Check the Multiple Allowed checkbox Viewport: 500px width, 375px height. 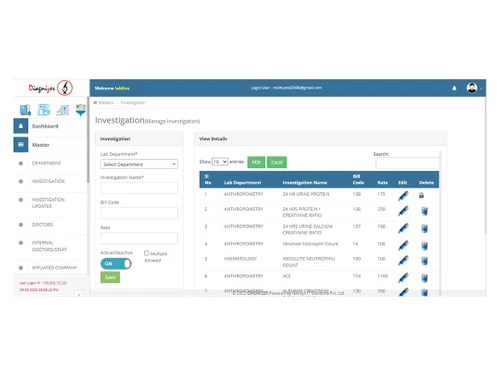click(x=146, y=253)
